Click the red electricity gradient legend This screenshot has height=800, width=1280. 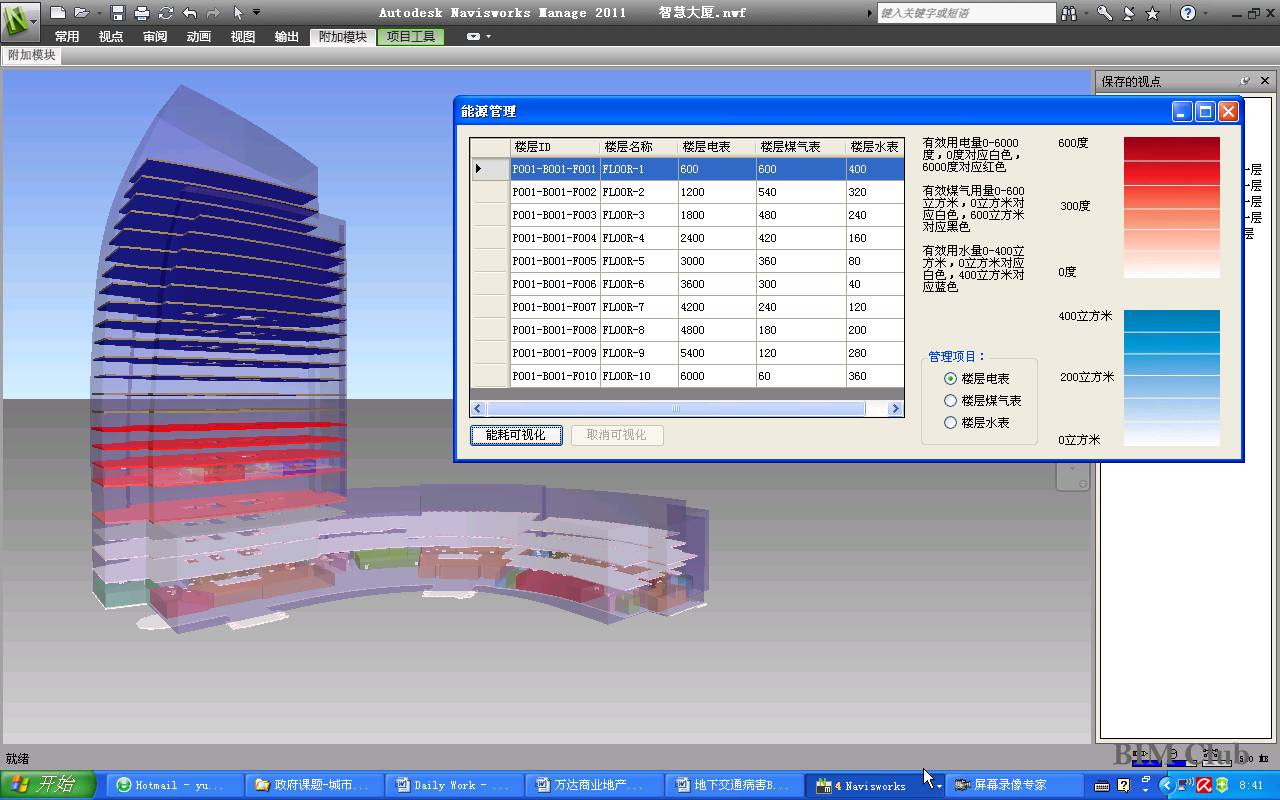[1172, 208]
